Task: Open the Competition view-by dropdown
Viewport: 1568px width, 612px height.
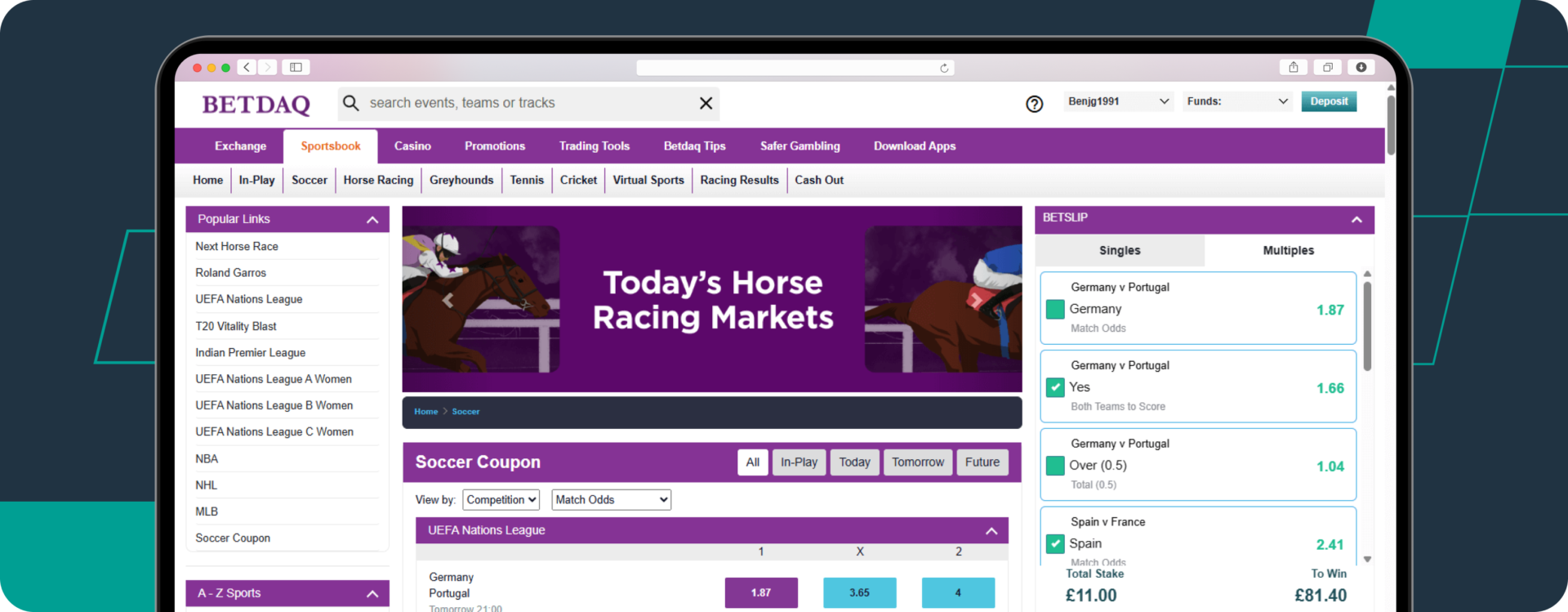Action: point(501,499)
